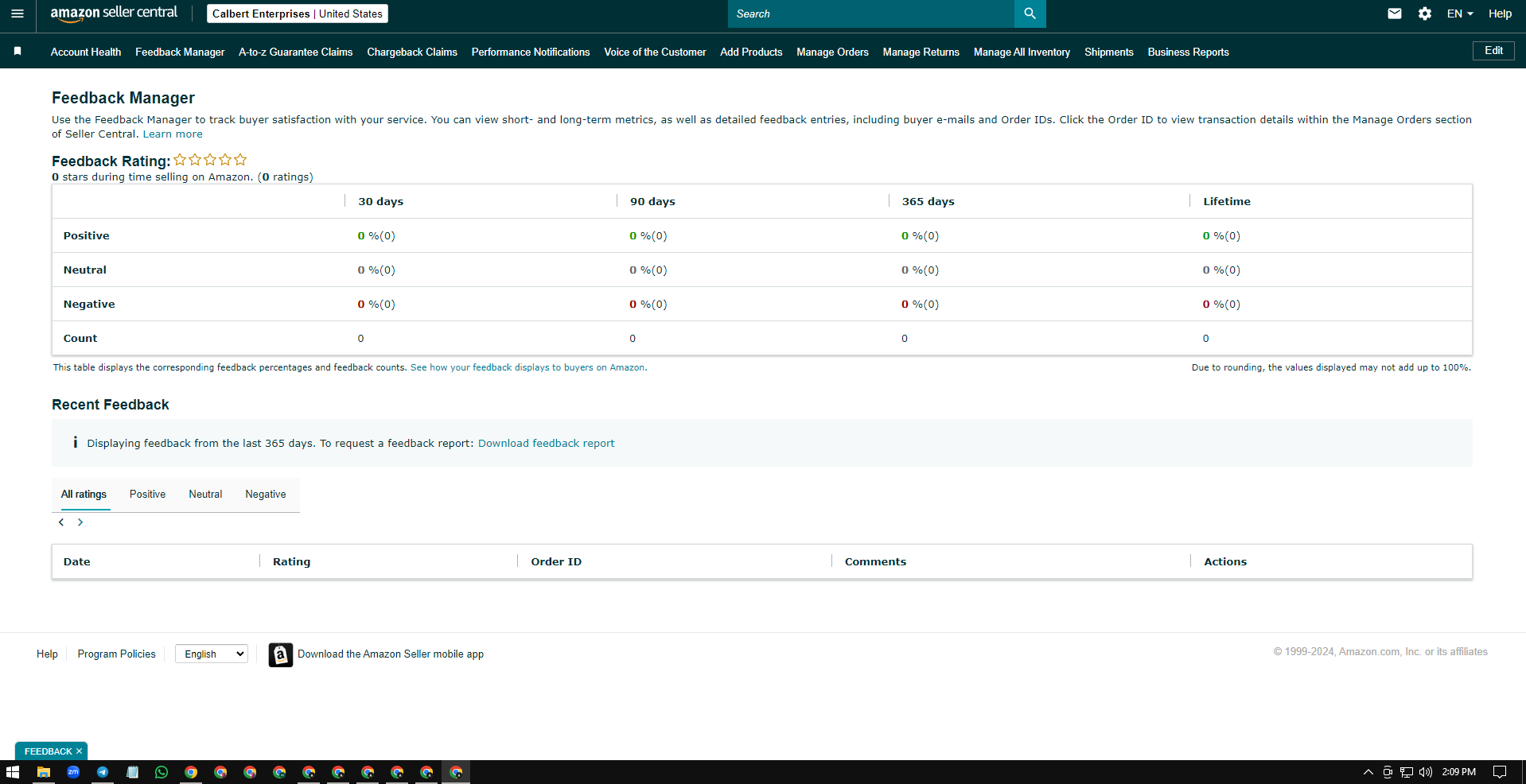Screen dimensions: 1526x784
Task: Click the search magnifier button
Action: point(1030,14)
